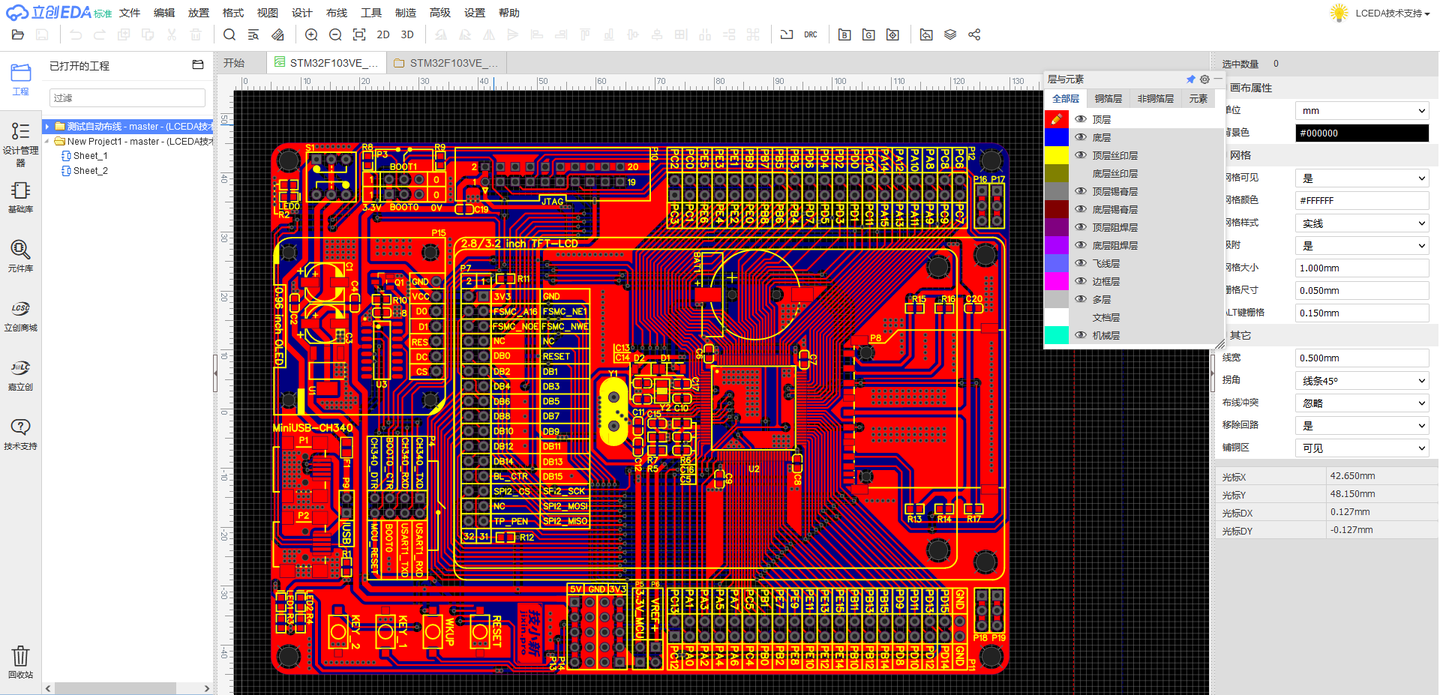Click LCEDA技术支持 account button
This screenshot has width=1440, height=695.
(x=1389, y=13)
